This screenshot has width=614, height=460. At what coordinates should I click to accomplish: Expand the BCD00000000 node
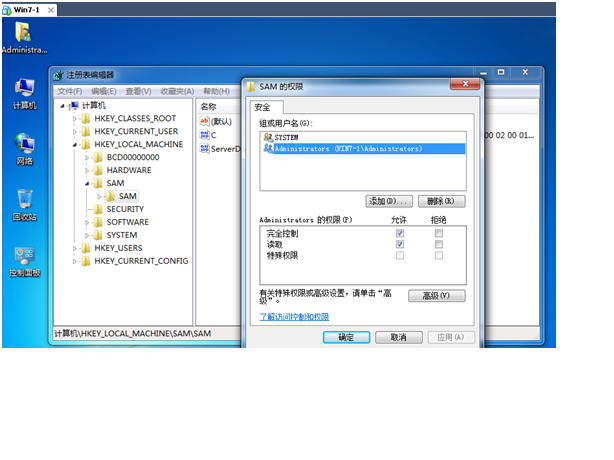point(87,157)
